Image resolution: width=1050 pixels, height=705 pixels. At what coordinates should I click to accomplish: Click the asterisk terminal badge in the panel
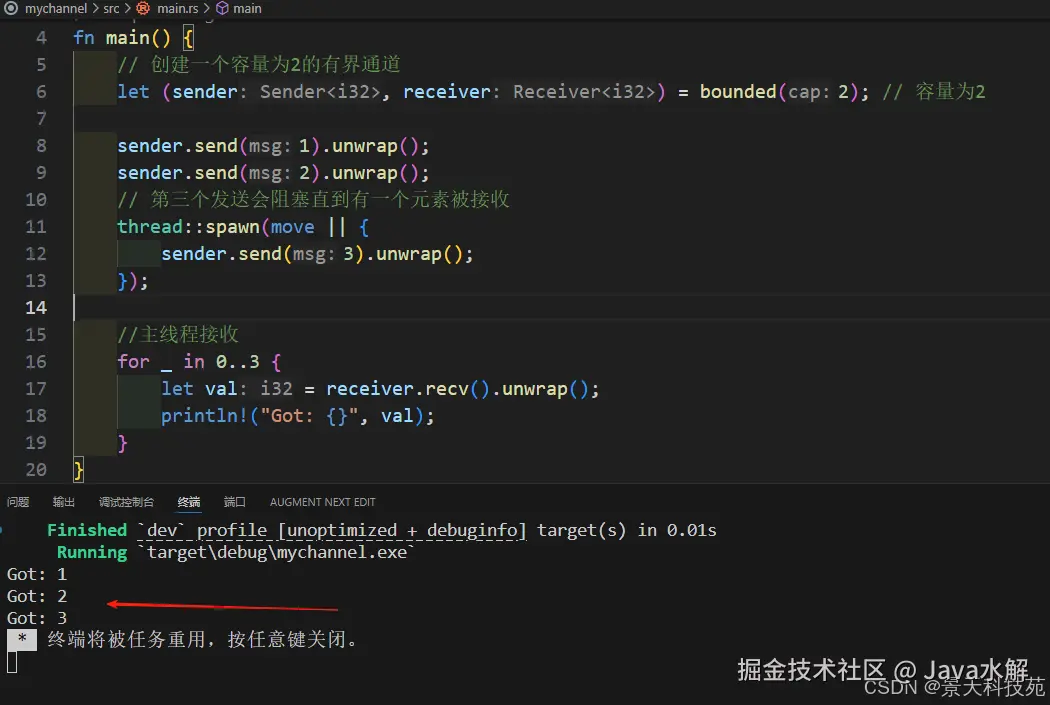22,637
